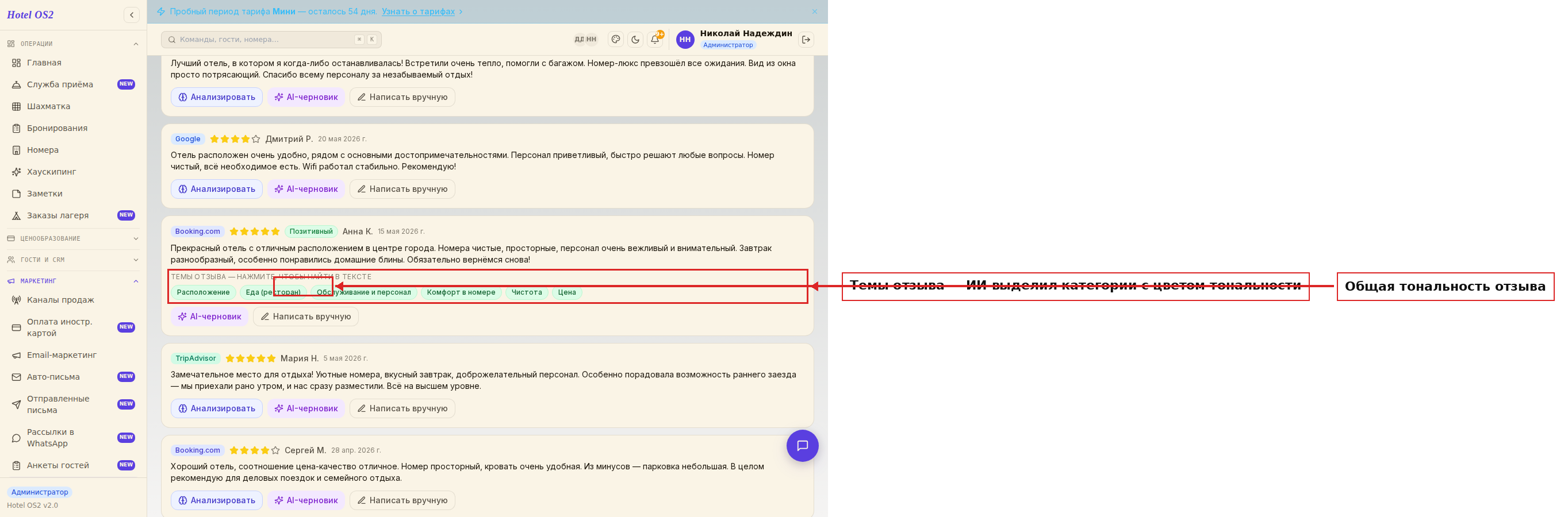Image resolution: width=1568 pixels, height=517 pixels.
Task: Click the Администратор badge in sidebar footer
Action: pos(40,493)
